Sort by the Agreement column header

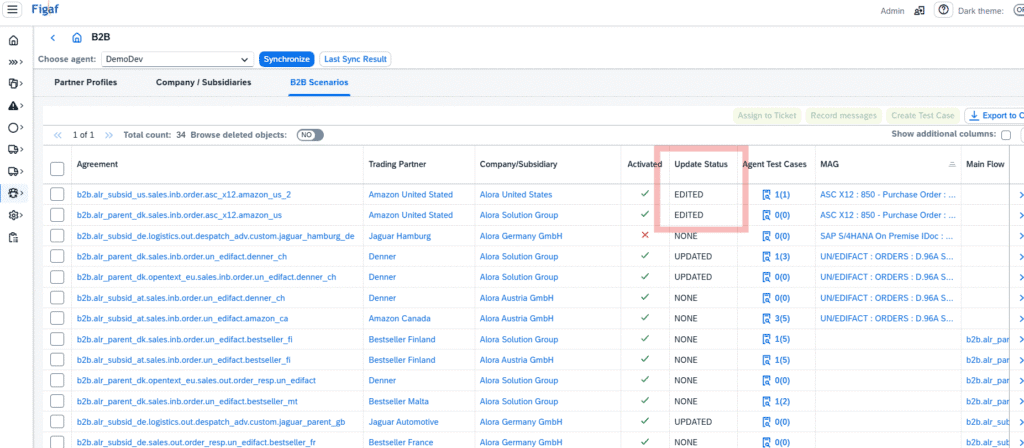(97, 165)
